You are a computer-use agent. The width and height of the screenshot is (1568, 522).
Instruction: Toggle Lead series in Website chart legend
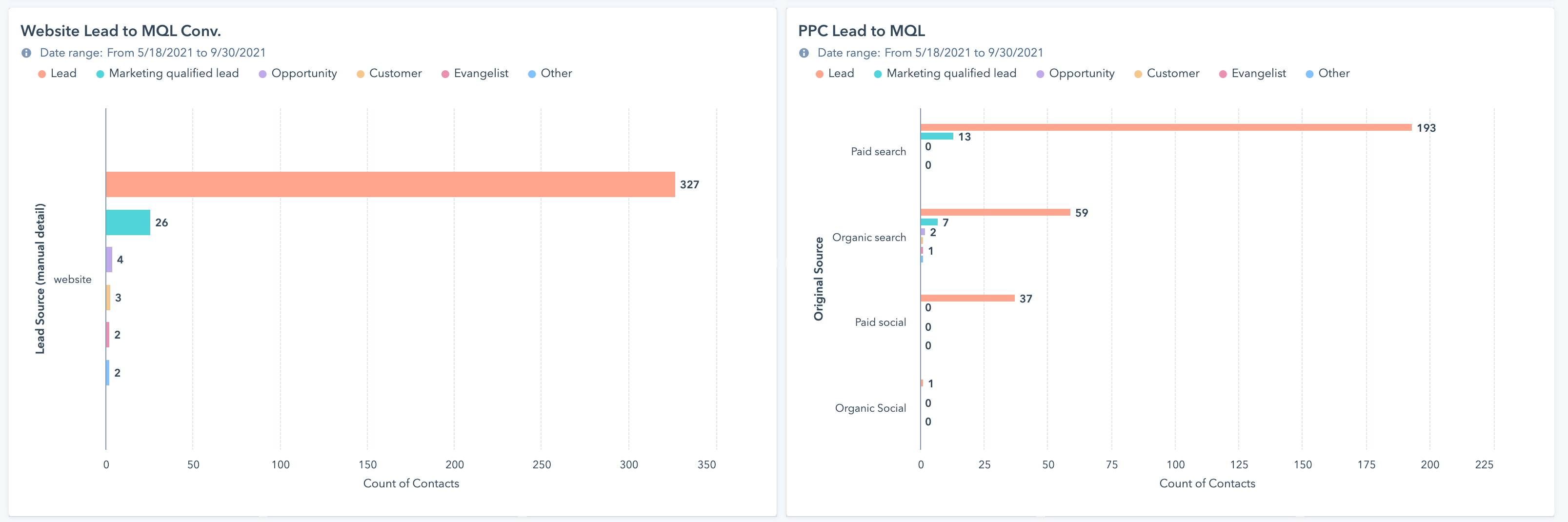coord(58,74)
